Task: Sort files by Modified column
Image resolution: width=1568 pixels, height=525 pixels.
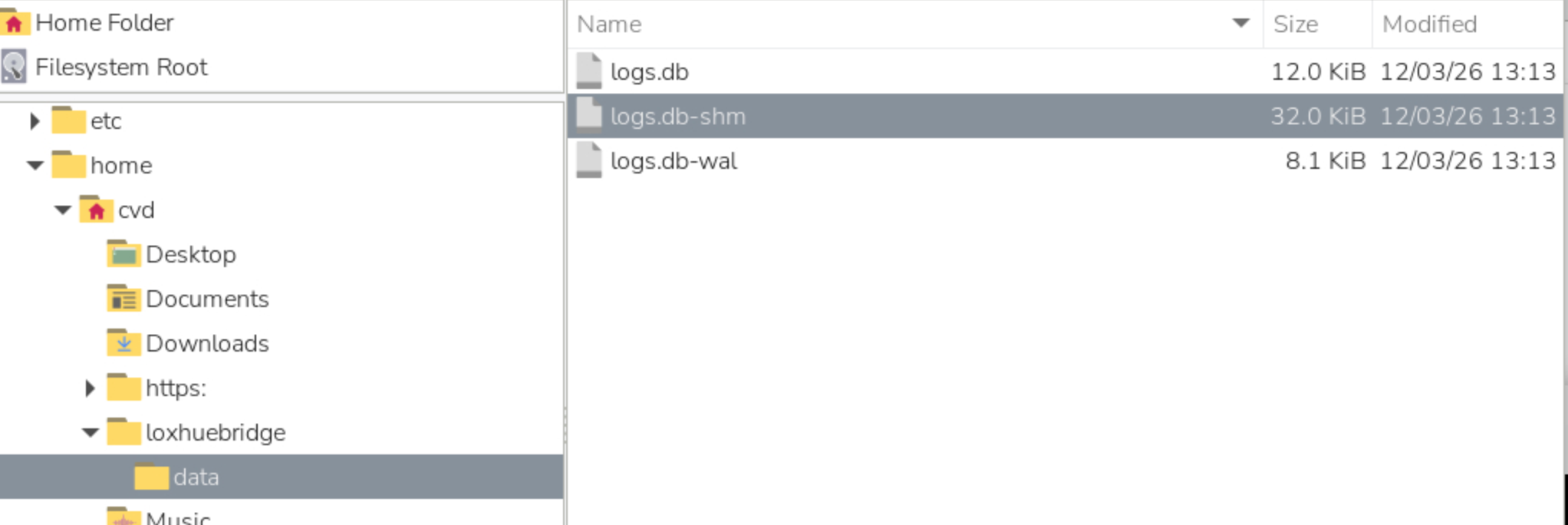Action: pos(1429,25)
